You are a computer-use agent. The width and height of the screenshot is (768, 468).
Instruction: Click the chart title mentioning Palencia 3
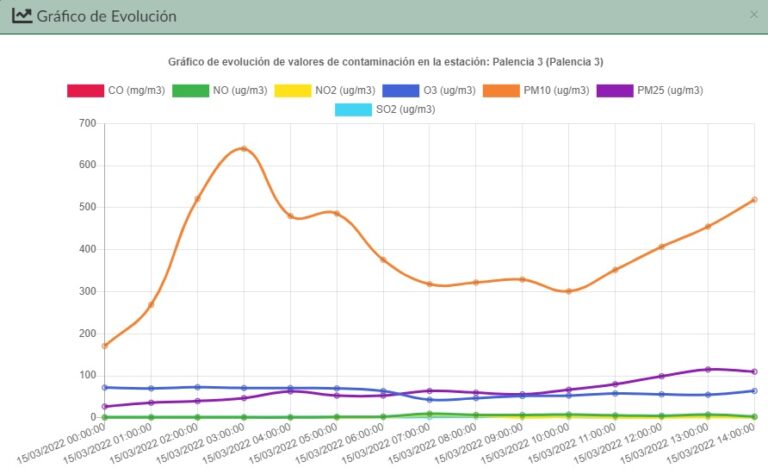(x=385, y=62)
